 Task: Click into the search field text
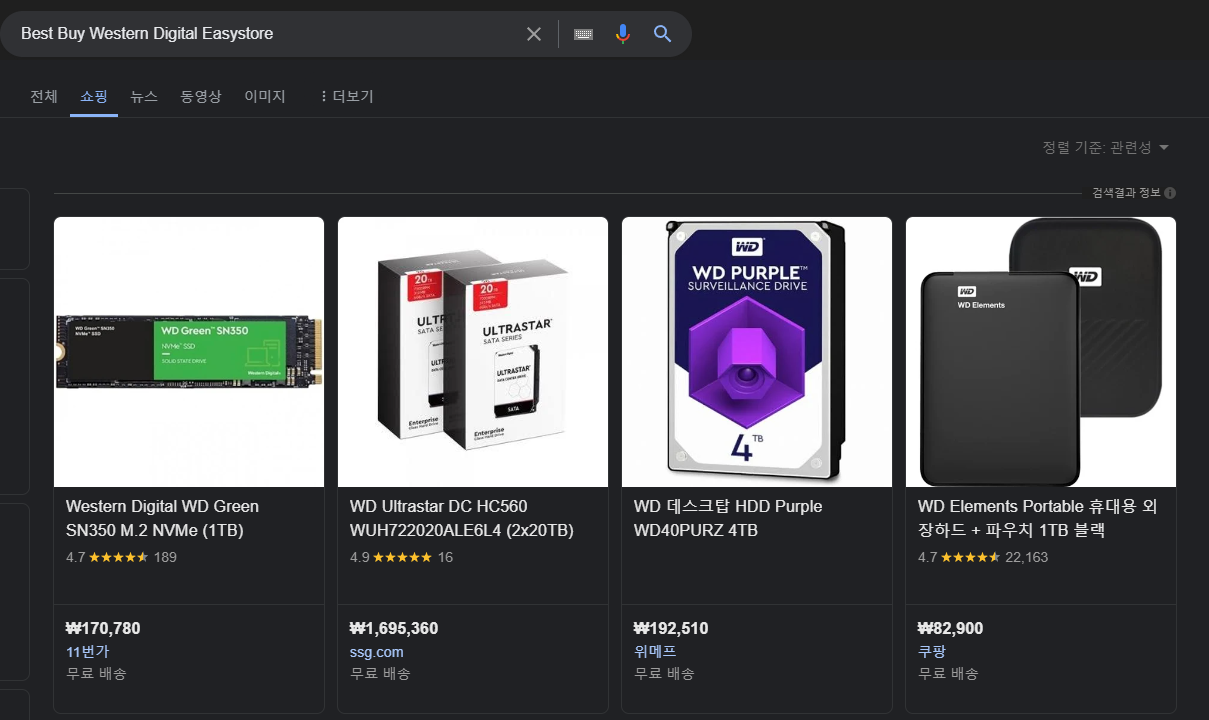(147, 34)
